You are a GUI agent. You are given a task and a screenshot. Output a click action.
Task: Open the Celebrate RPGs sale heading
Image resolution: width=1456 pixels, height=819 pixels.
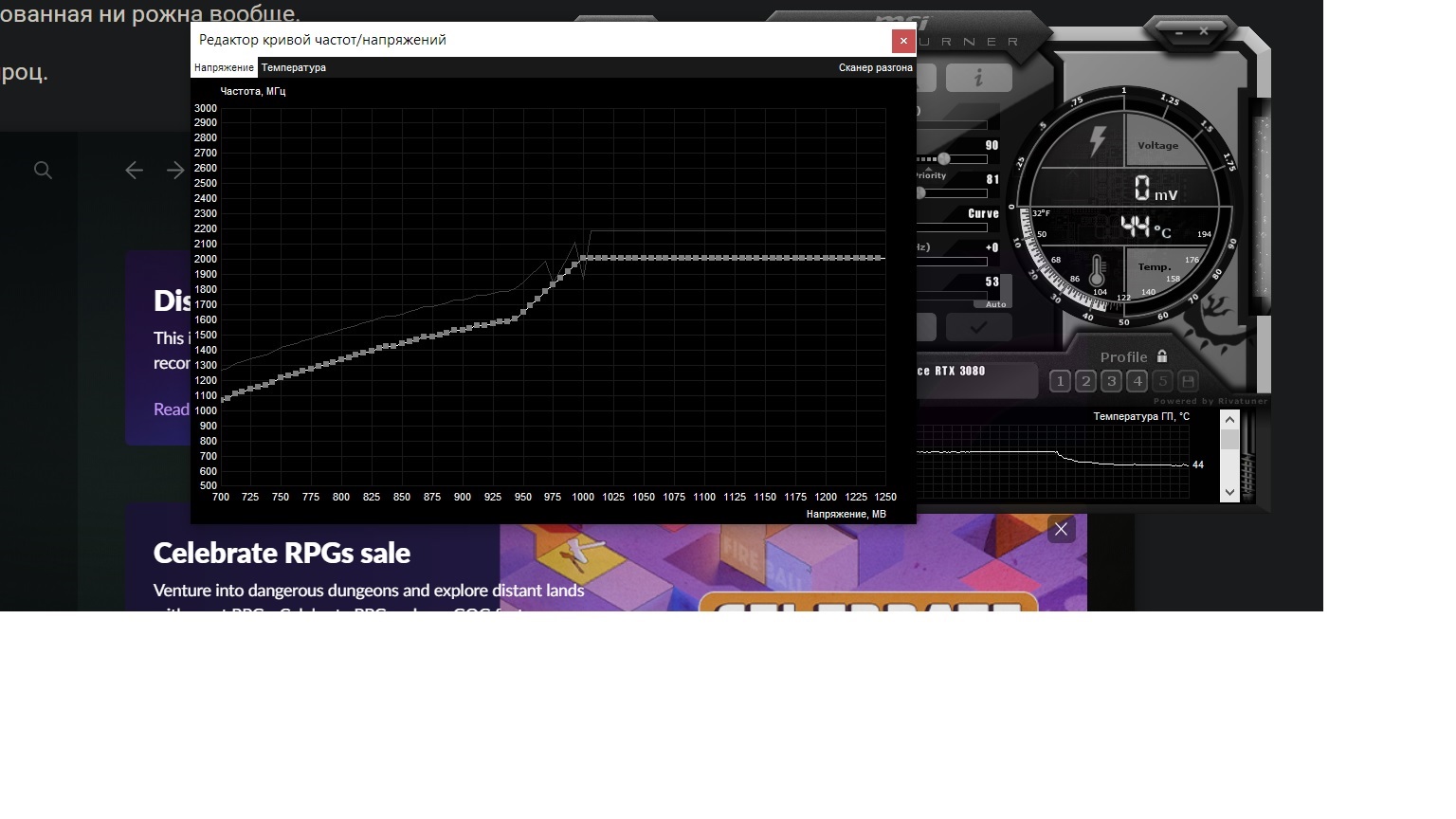click(x=282, y=553)
